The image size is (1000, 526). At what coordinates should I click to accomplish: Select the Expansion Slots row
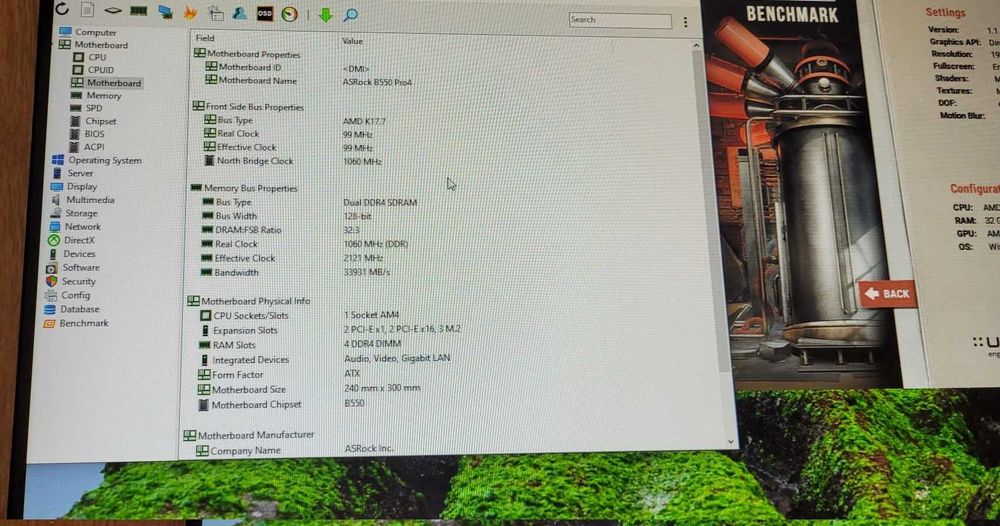point(330,330)
